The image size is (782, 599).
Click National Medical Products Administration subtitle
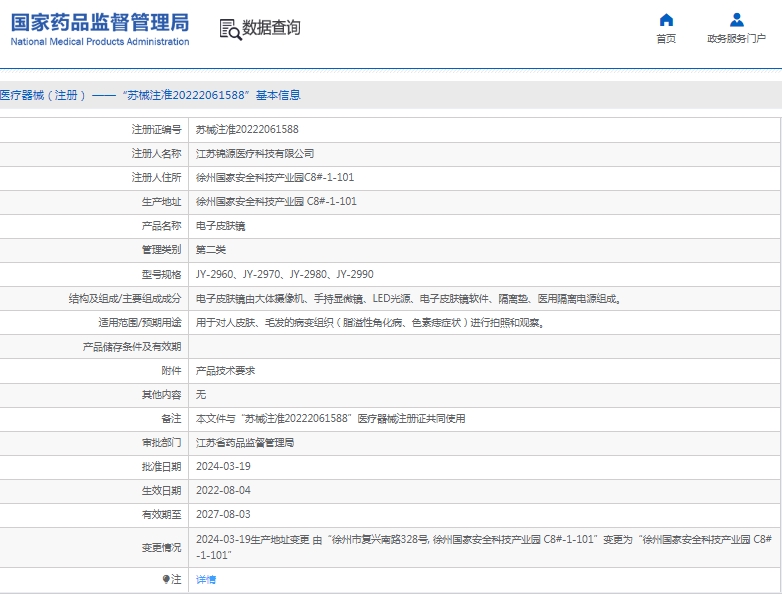(100, 42)
